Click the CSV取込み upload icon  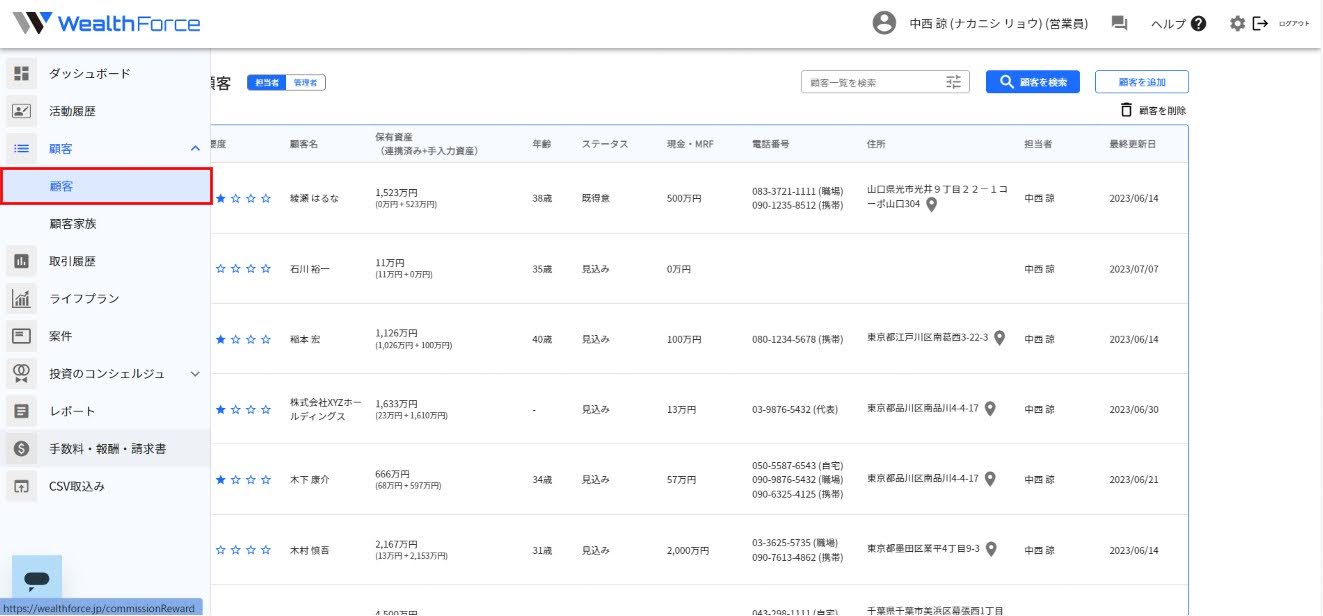coord(21,487)
